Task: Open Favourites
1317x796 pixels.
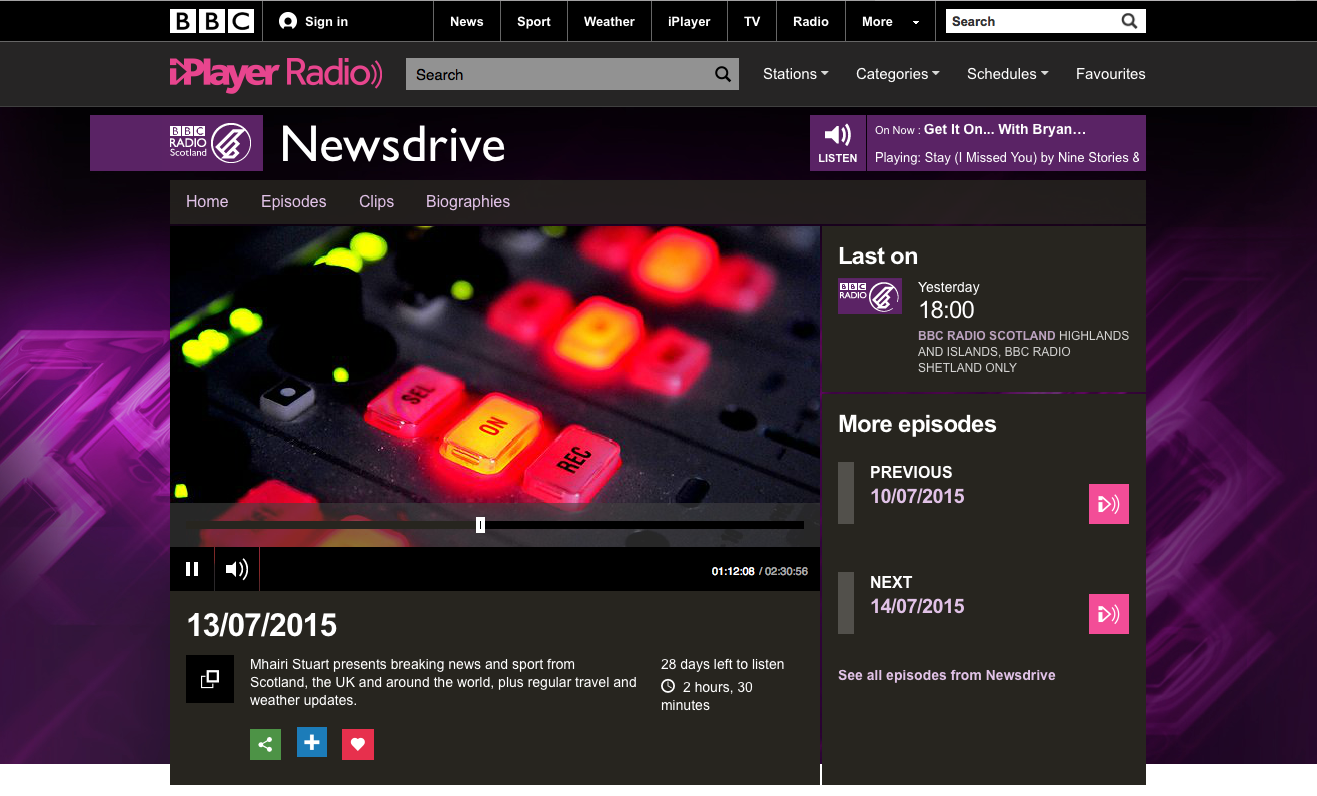Action: click(x=1111, y=74)
